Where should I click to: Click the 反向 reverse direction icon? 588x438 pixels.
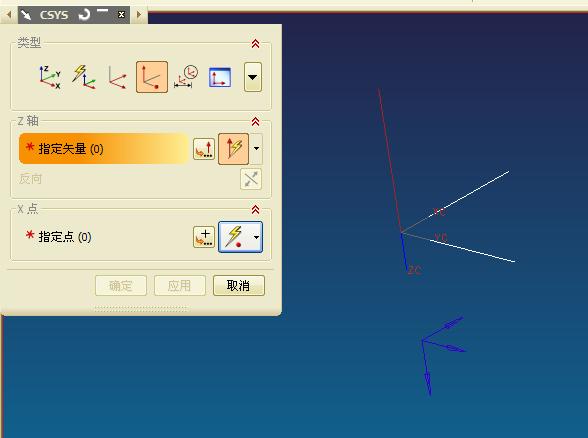pyautogui.click(x=251, y=179)
